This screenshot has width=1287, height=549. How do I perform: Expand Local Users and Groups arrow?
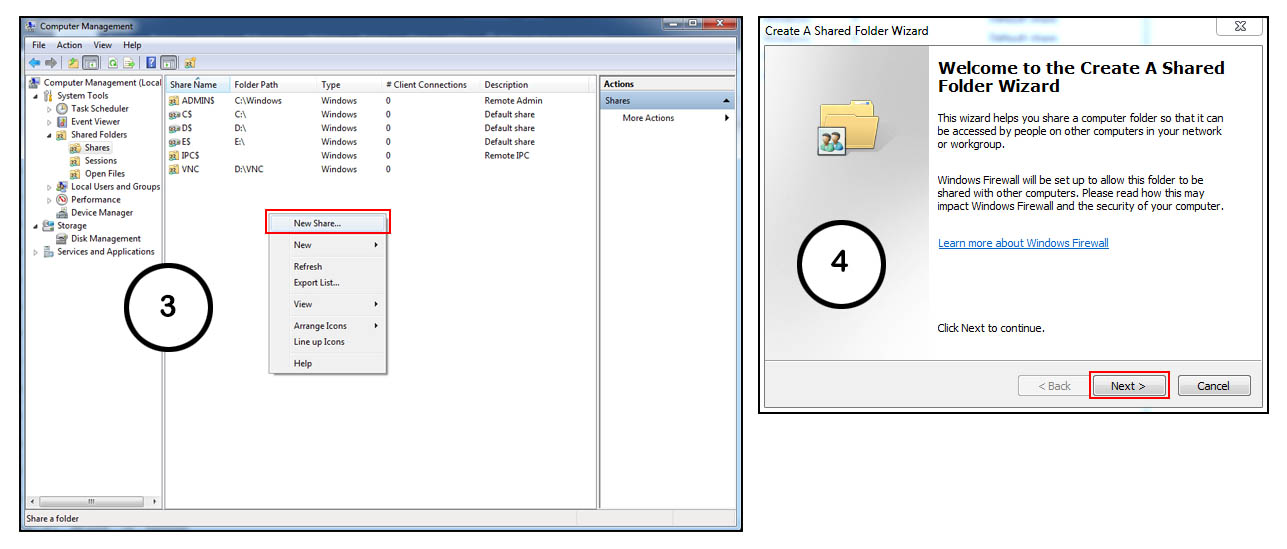point(49,186)
